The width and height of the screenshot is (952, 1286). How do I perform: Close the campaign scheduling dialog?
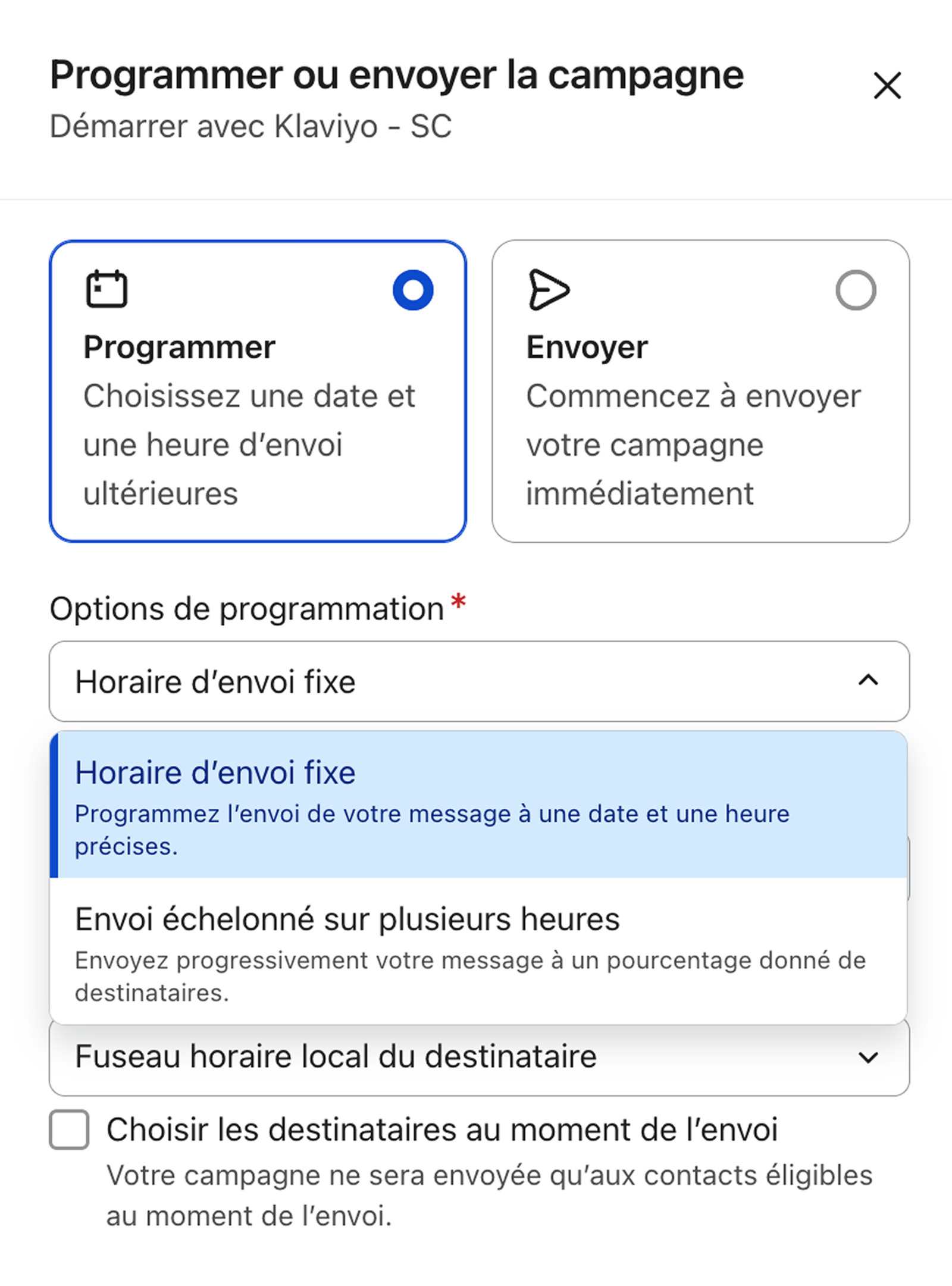tap(887, 85)
